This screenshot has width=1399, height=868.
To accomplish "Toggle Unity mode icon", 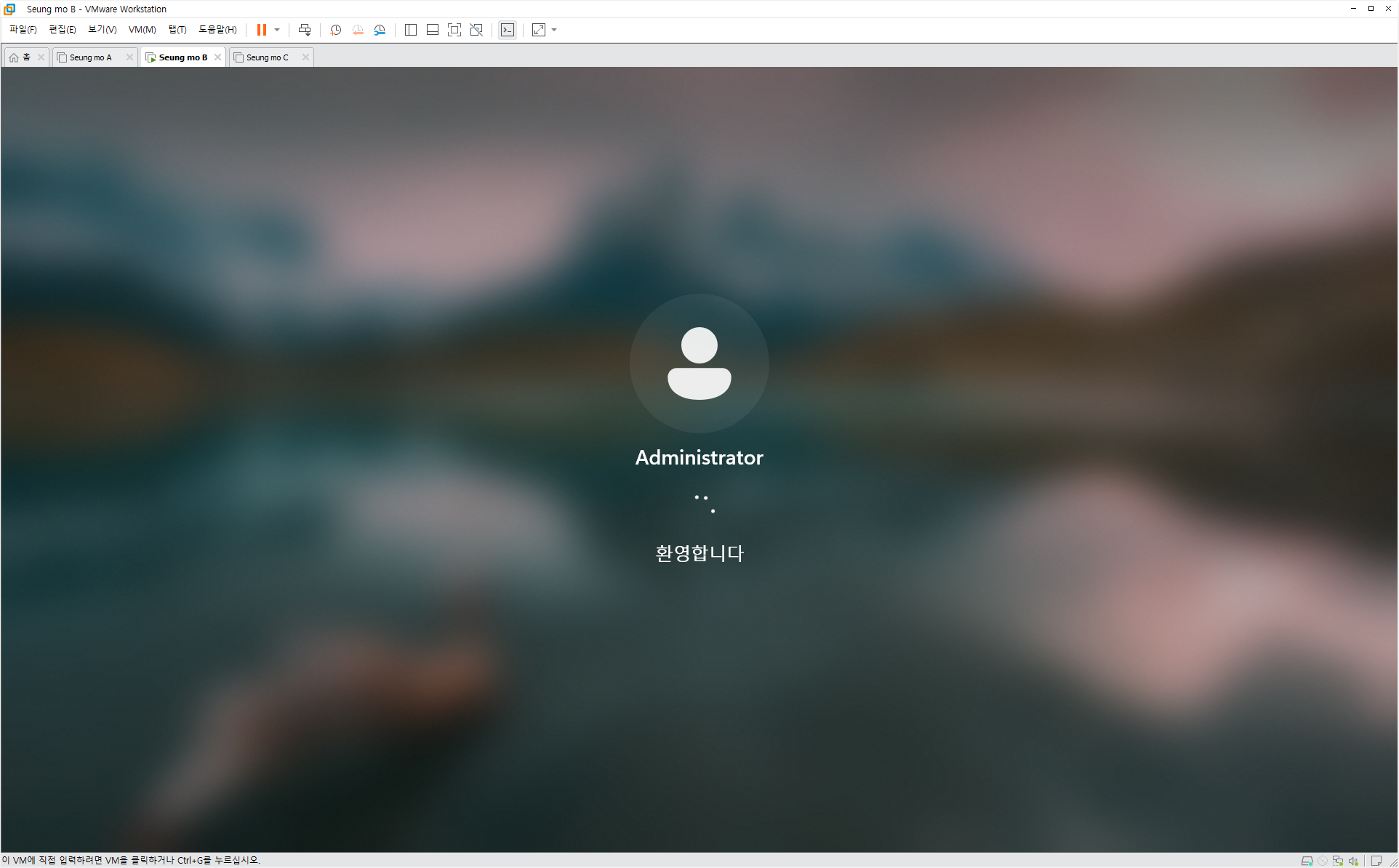I will click(x=476, y=30).
